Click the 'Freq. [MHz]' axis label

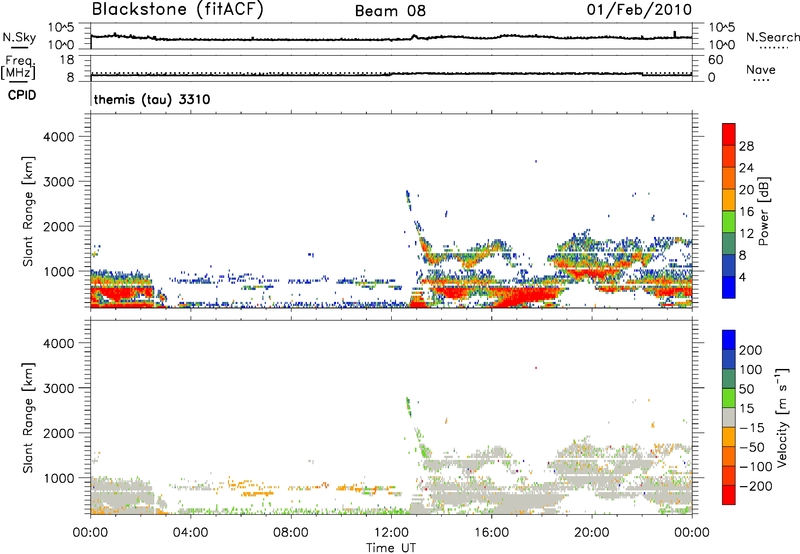click(x=19, y=67)
